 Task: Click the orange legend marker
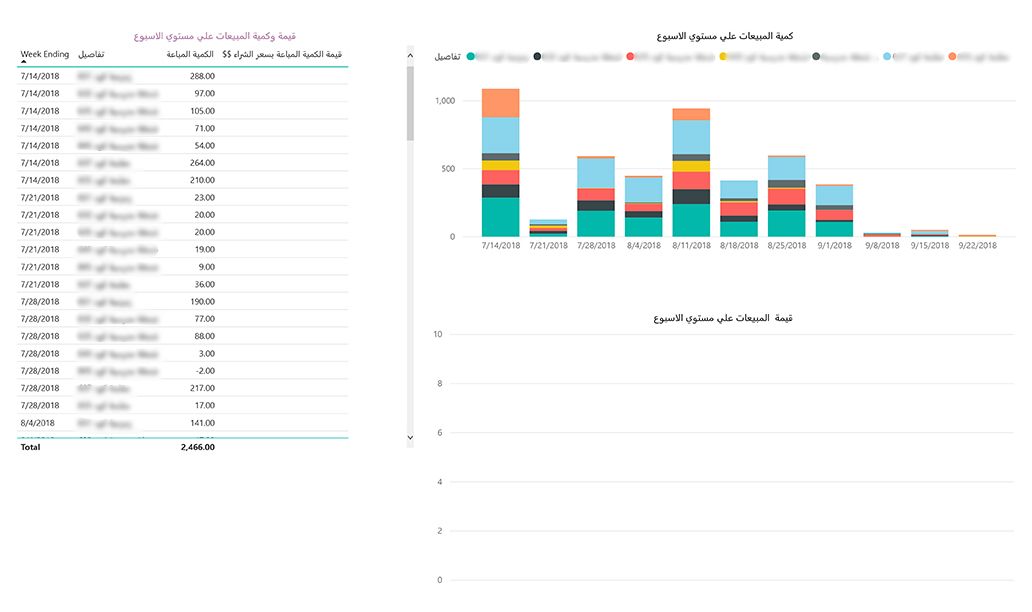(951, 58)
